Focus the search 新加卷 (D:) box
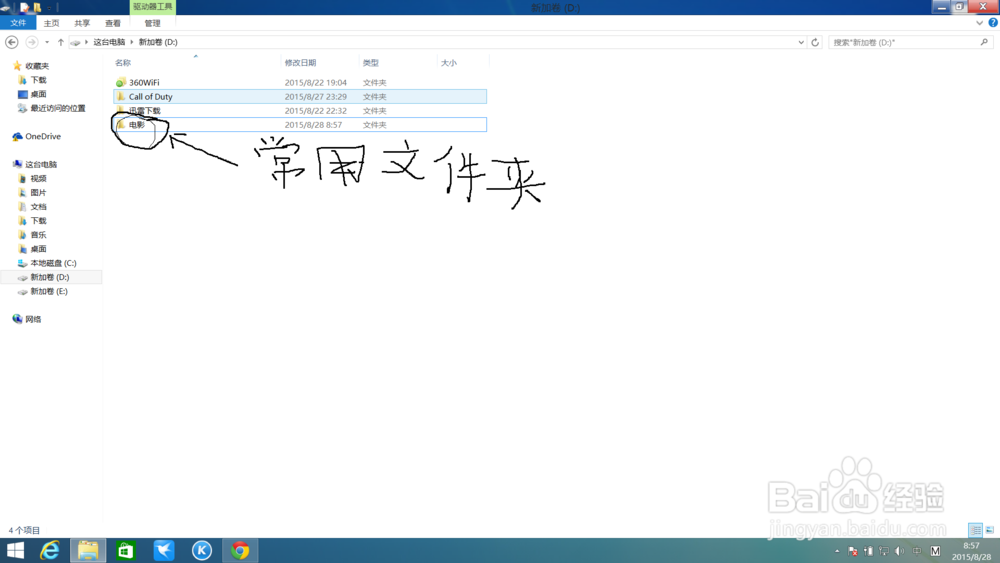The image size is (1000, 563). click(x=911, y=42)
